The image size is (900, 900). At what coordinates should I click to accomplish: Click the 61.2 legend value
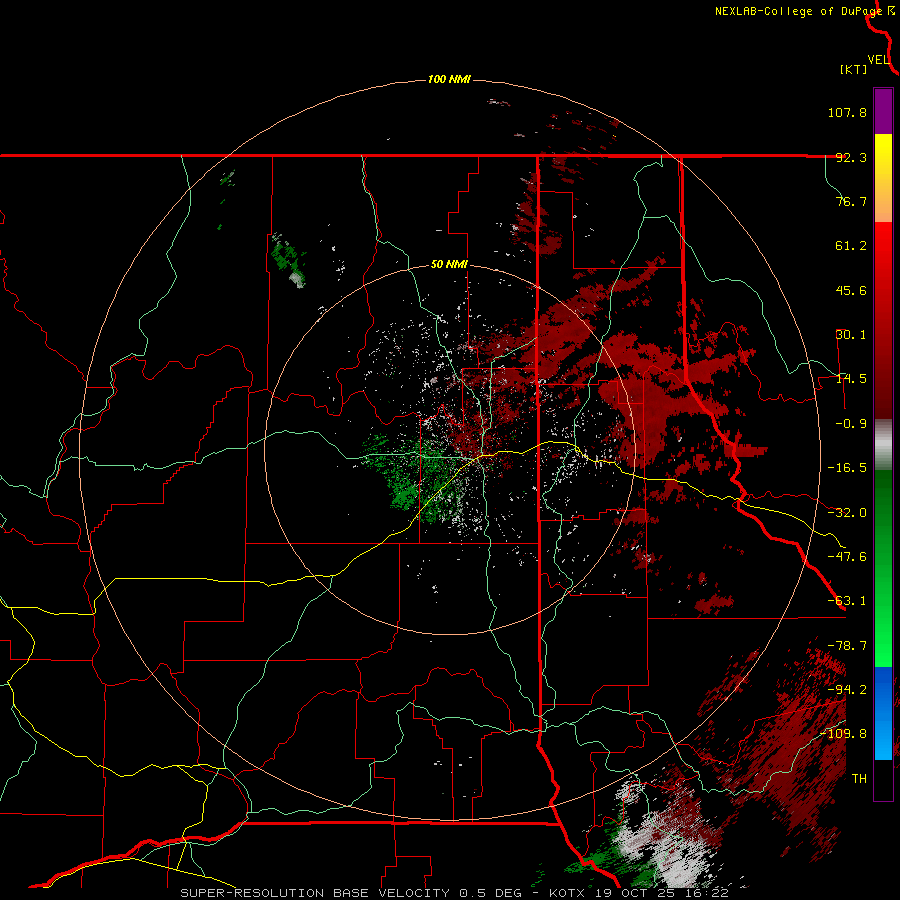[x=851, y=246]
